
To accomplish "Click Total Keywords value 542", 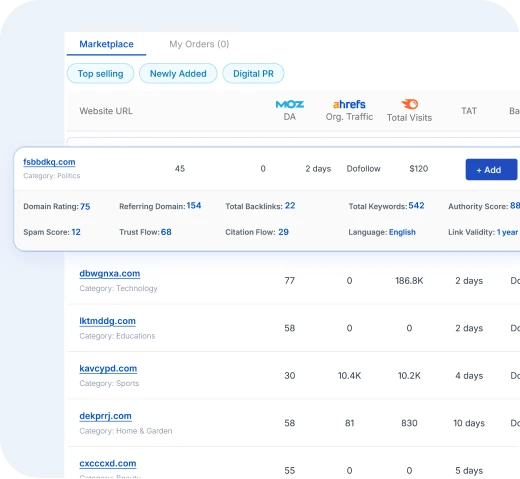I will (x=416, y=206).
